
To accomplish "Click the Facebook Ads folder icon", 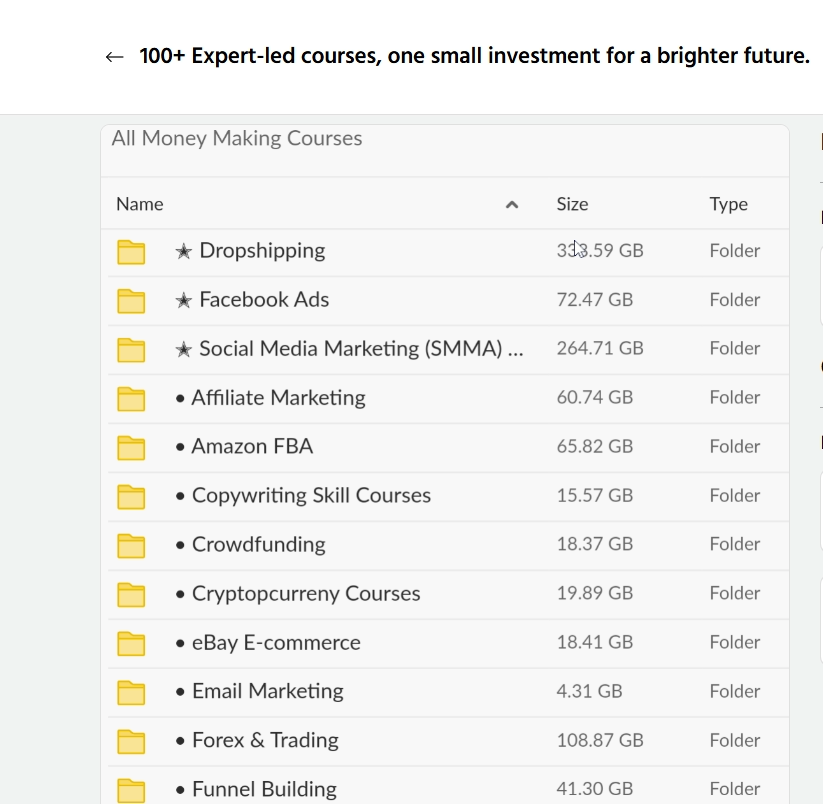I will point(131,300).
